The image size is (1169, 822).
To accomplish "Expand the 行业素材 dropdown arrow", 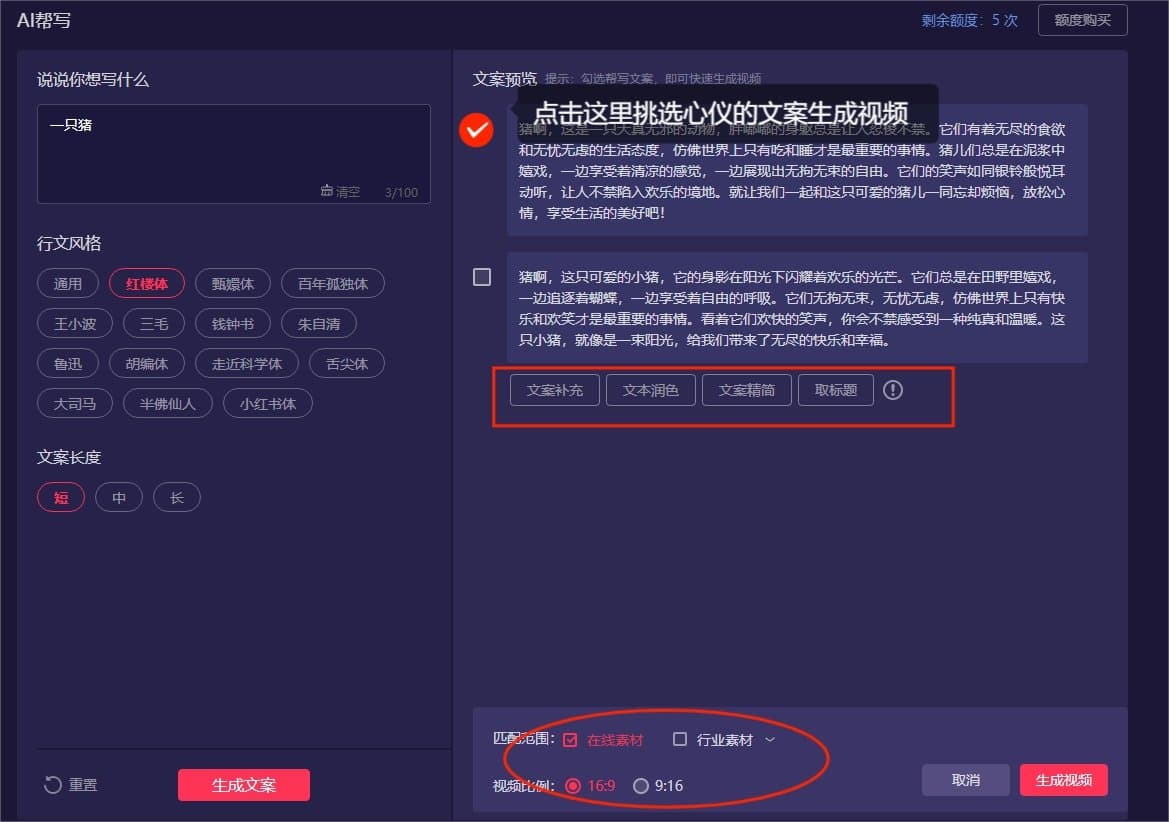I will [770, 739].
